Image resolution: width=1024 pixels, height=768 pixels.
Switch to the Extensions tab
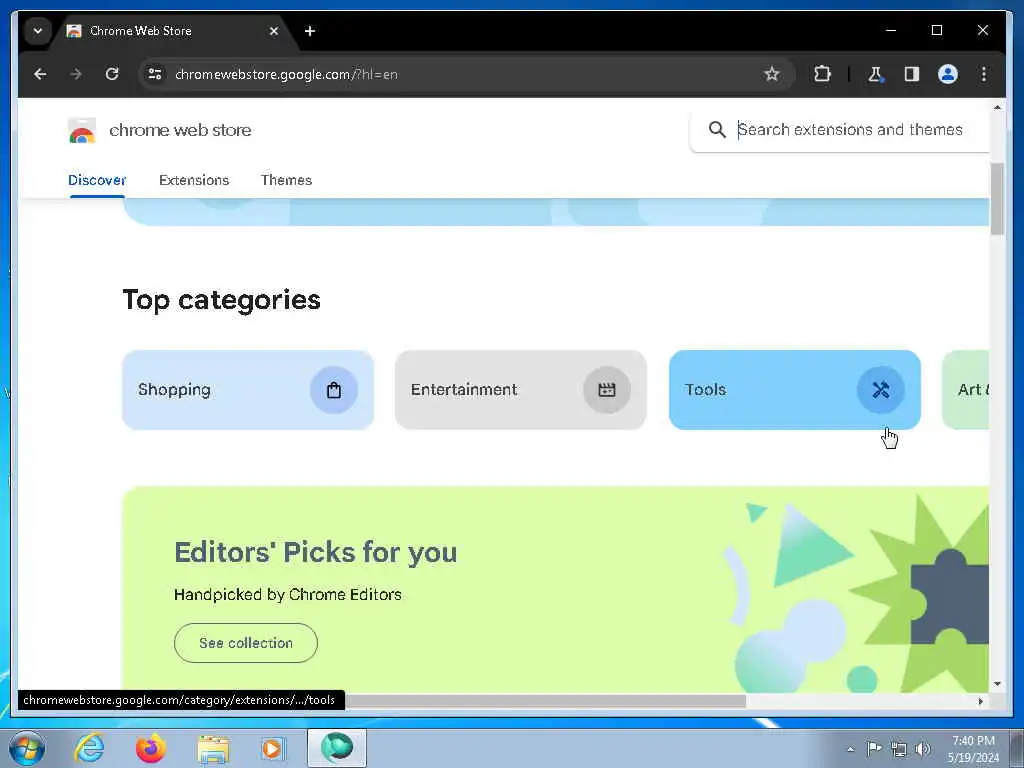[194, 180]
